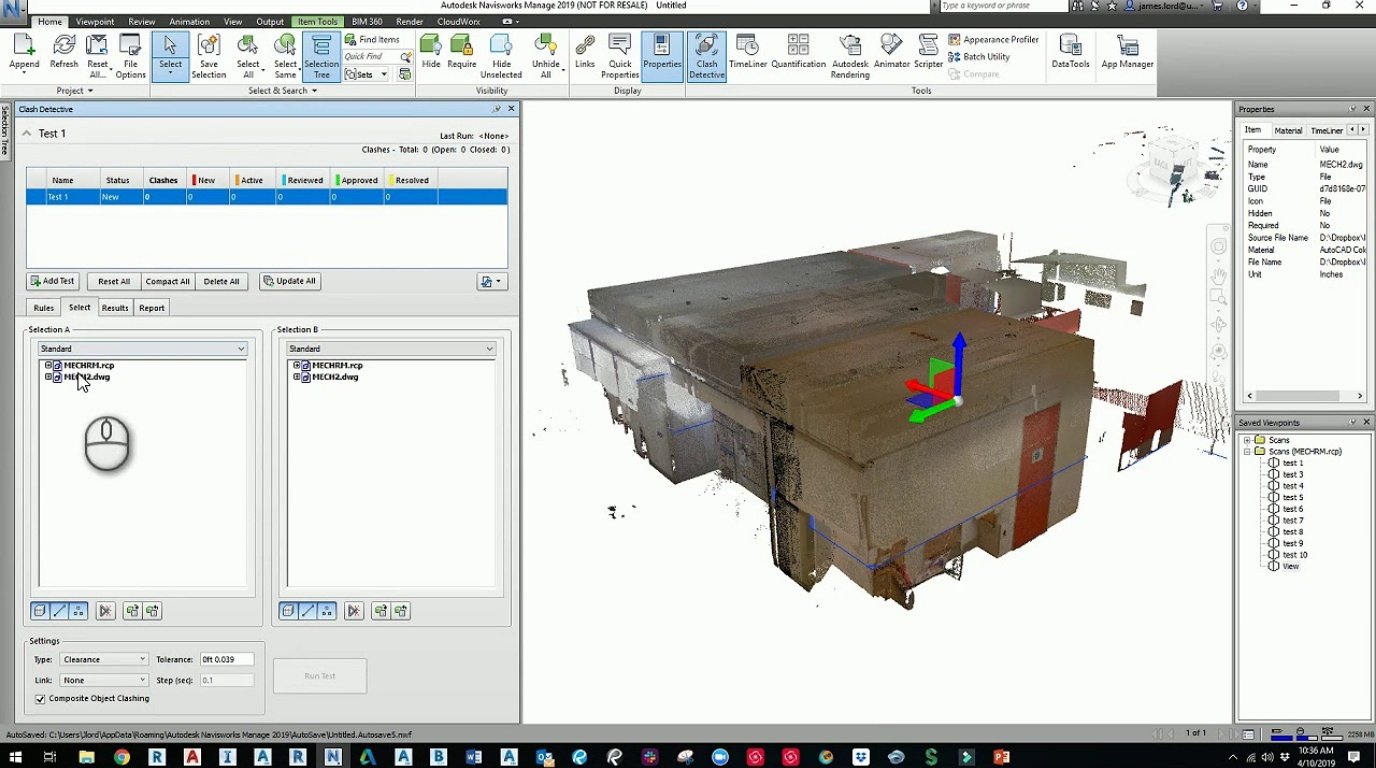Expand MECH2.dwg in Selection B tree
The height and width of the screenshot is (768, 1376).
click(x=296, y=377)
